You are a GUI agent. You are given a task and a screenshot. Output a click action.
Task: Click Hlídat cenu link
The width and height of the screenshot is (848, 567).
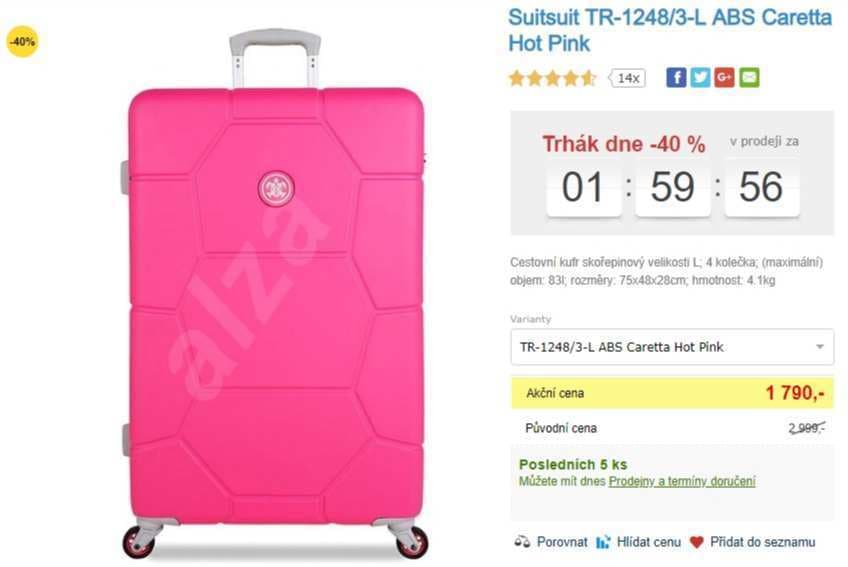648,542
